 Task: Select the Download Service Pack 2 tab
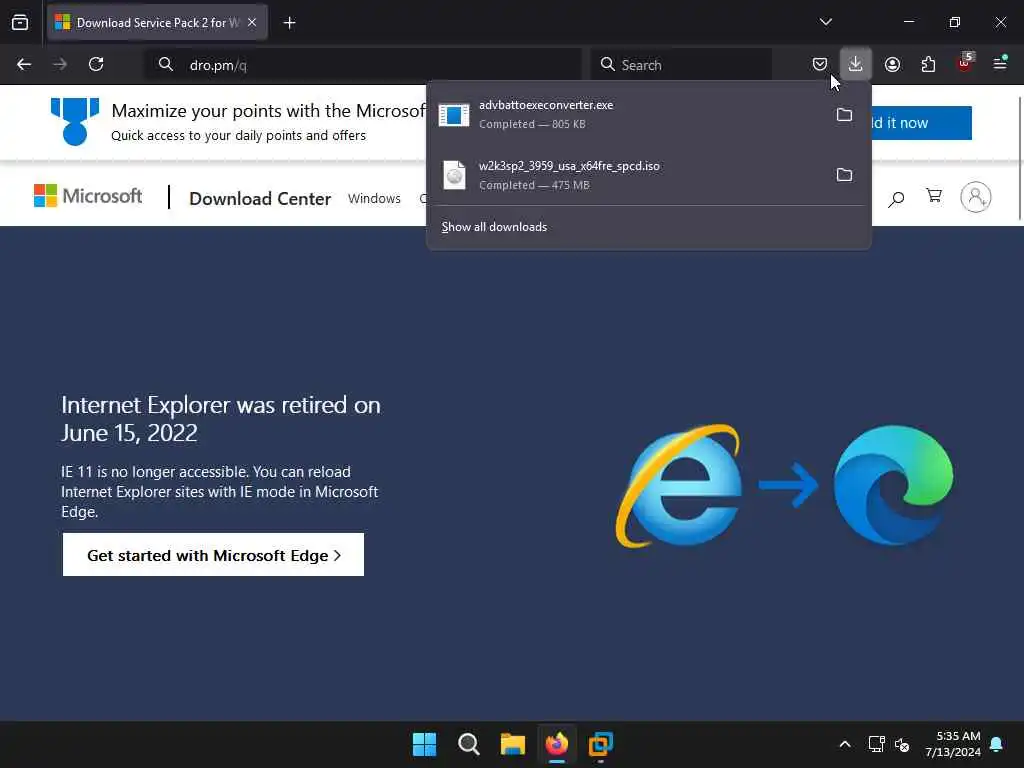point(157,23)
